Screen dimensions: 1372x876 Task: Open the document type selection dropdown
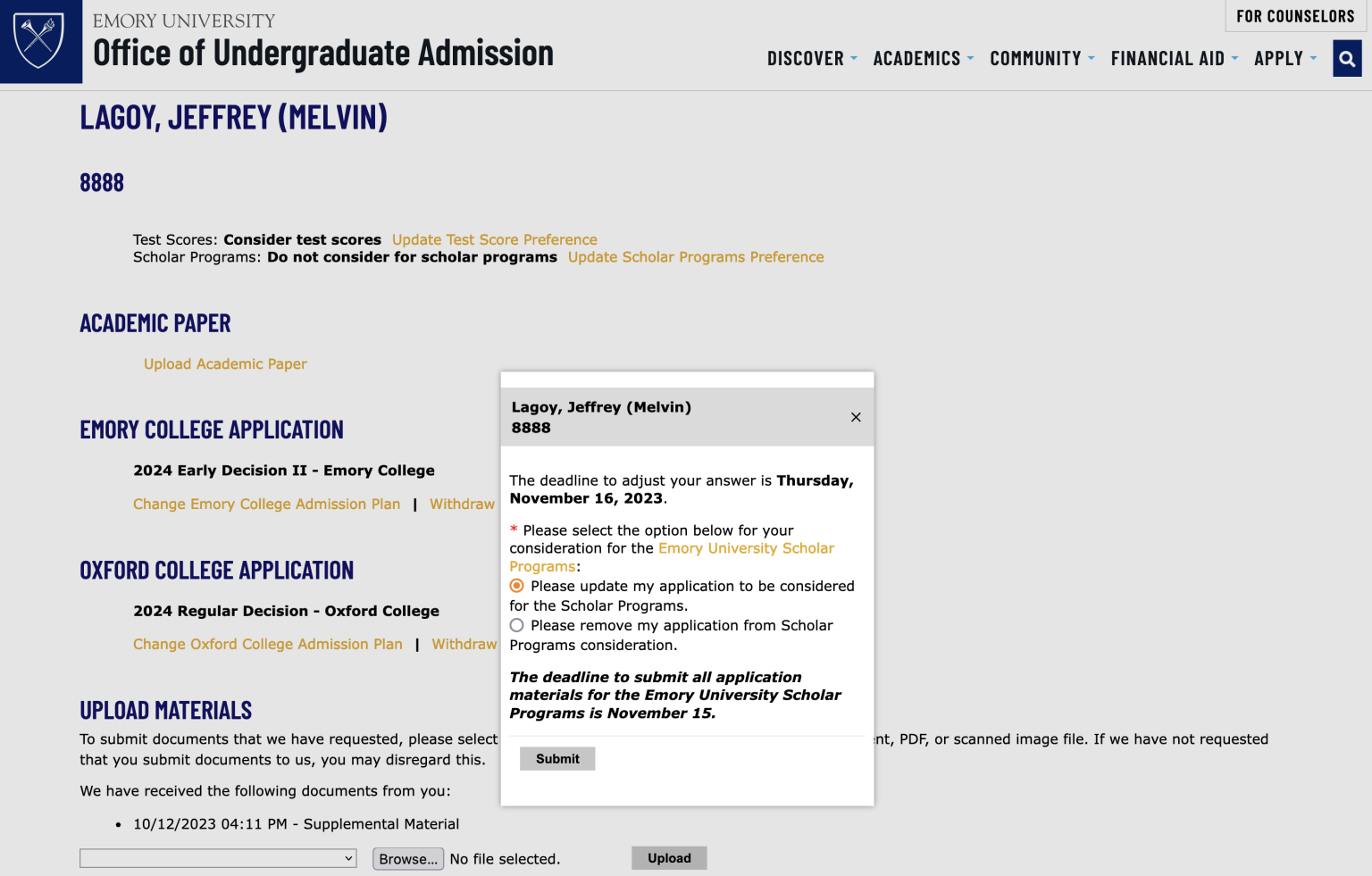coord(217,858)
